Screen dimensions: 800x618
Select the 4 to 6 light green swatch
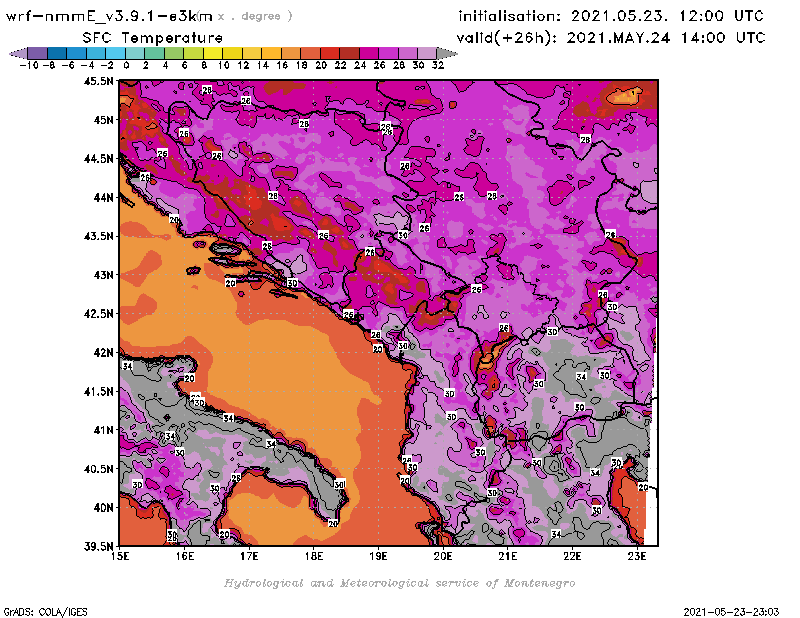[174, 53]
